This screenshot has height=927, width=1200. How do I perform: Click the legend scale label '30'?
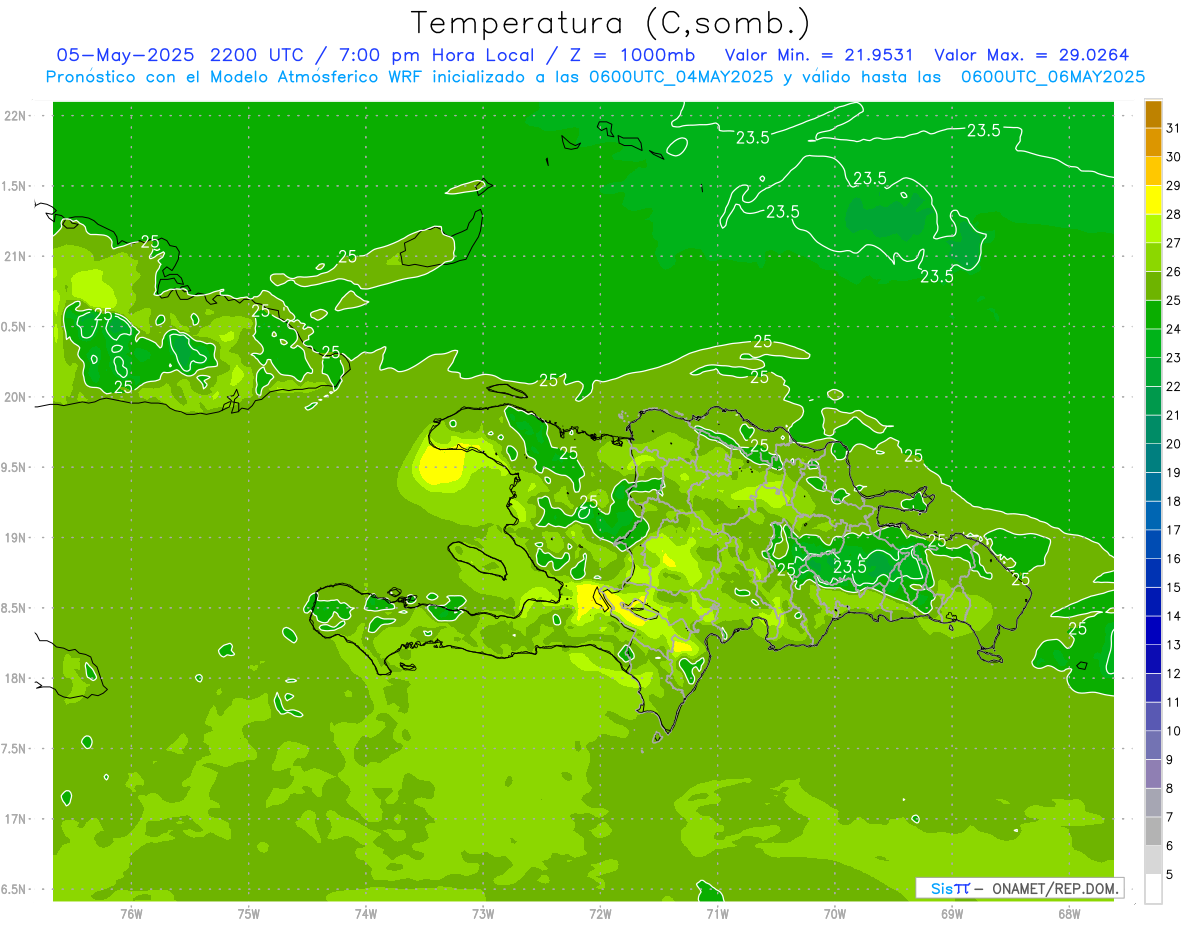(1173, 157)
